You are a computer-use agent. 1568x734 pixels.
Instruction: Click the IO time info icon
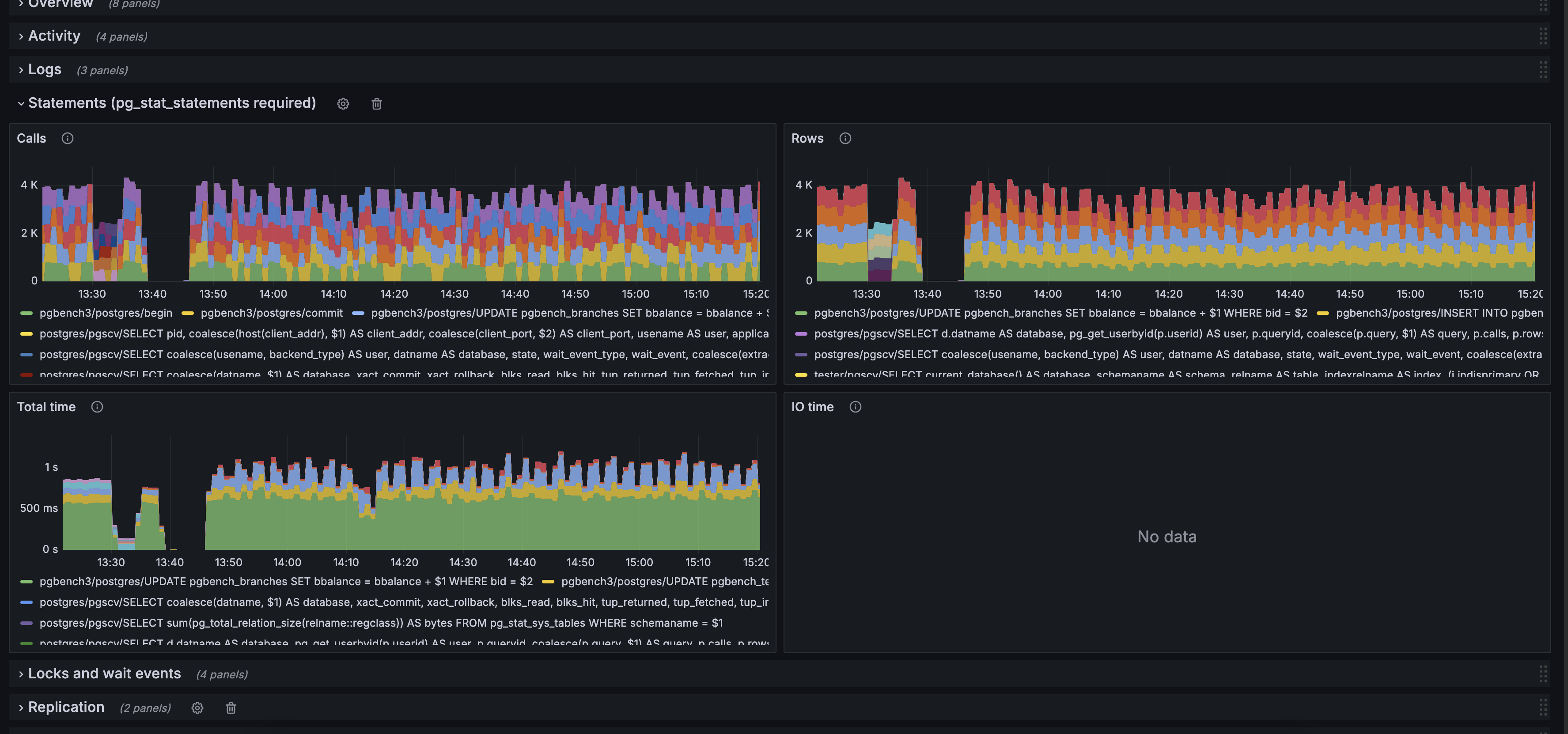855,407
